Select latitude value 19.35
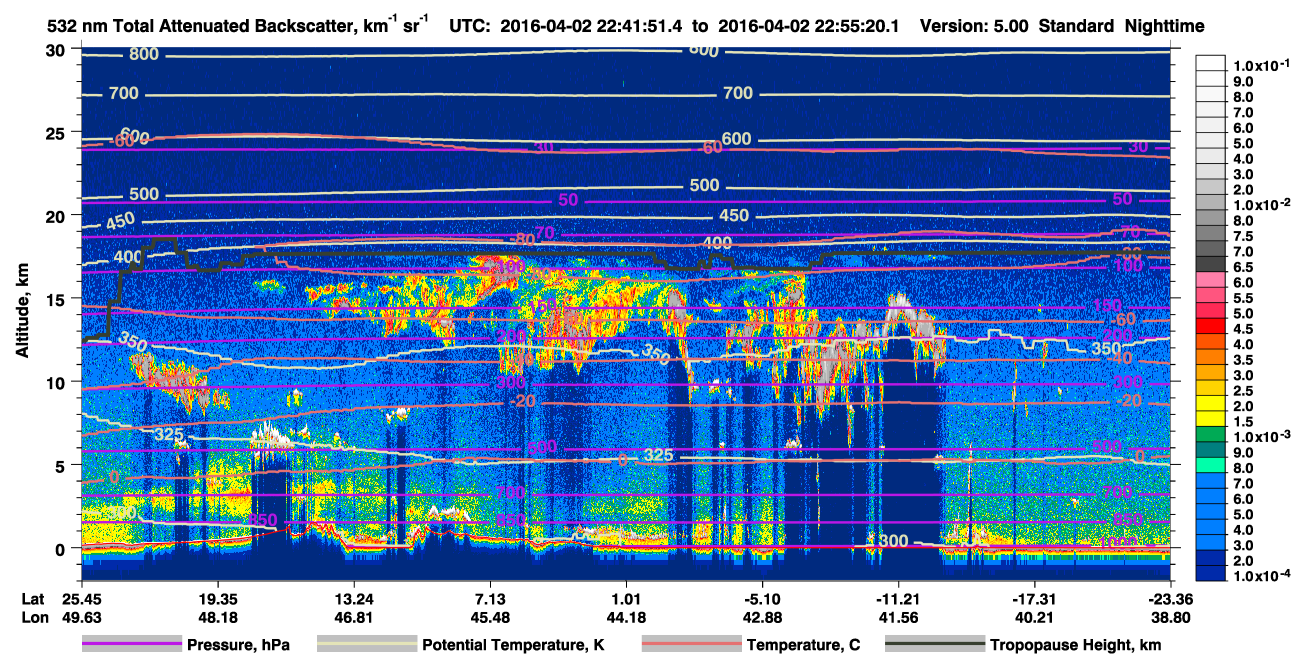 coord(217,599)
